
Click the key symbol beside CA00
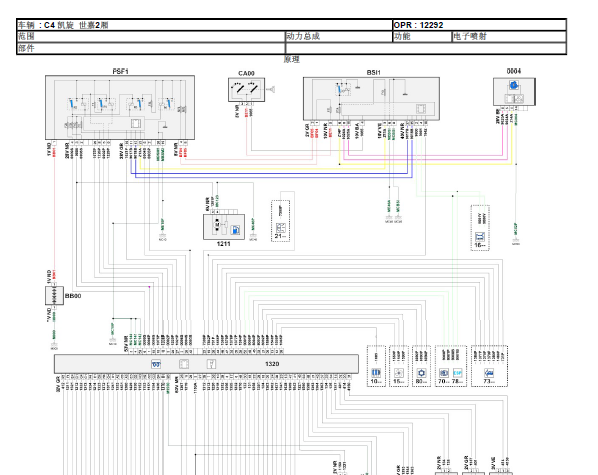click(x=270, y=89)
